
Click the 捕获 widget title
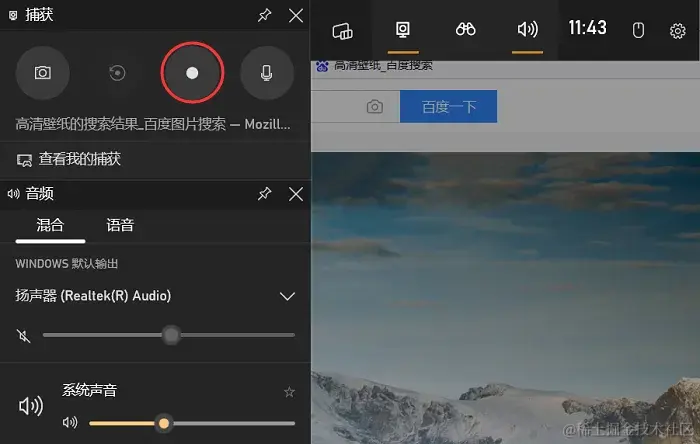(x=39, y=15)
